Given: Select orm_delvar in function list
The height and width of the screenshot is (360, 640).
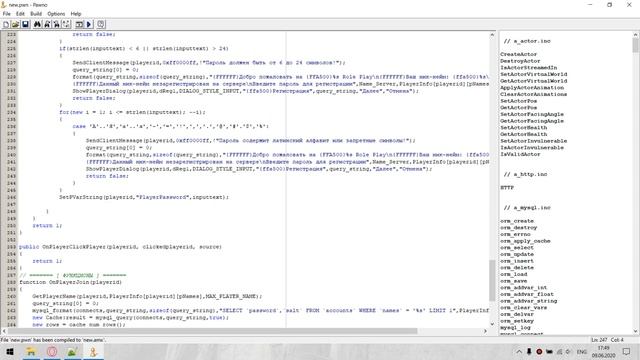Looking at the screenshot, I should [517, 314].
